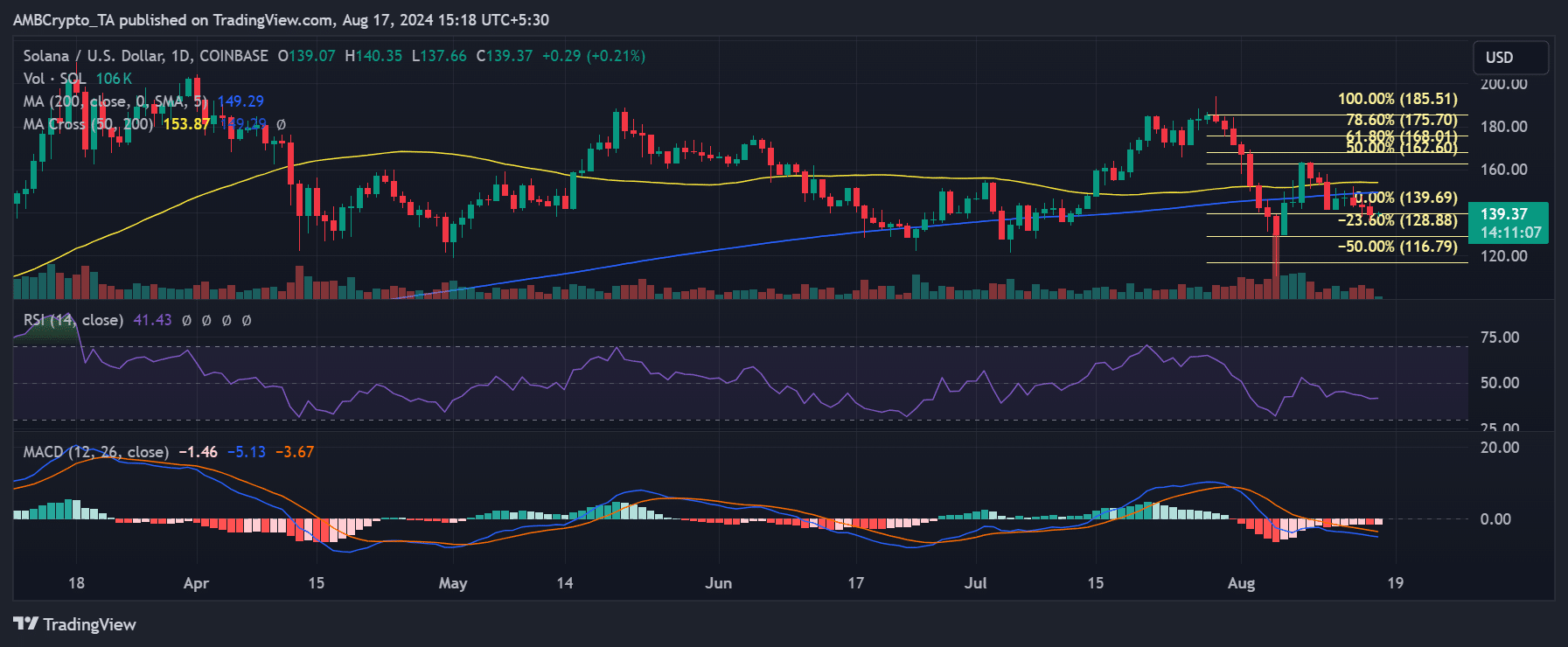
Task: Select the MACD (12, 26, close) legend
Action: coord(96,452)
